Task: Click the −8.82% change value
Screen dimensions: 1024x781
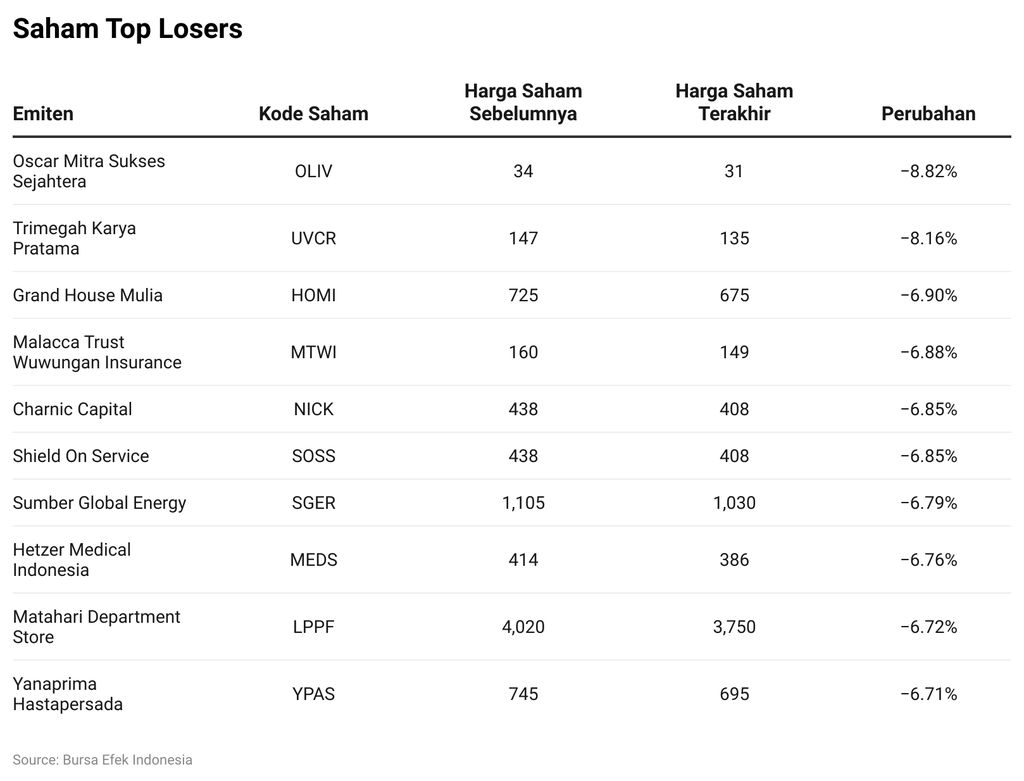Action: (x=928, y=171)
